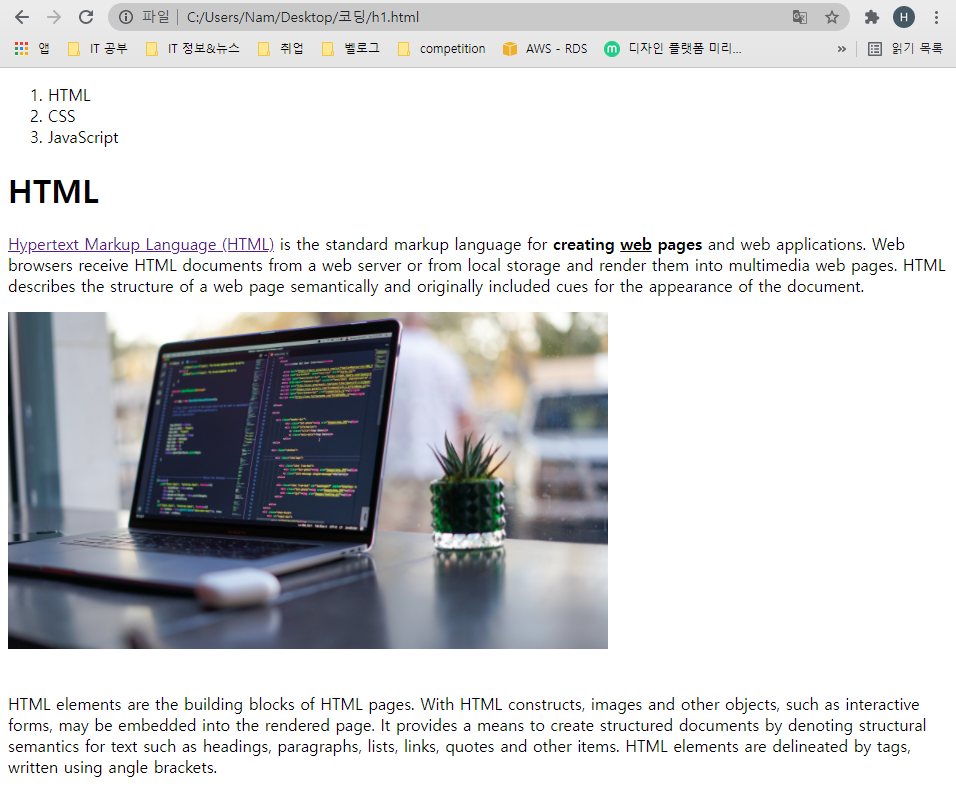The width and height of the screenshot is (956, 790).
Task: Open the translate page icon
Action: point(799,17)
